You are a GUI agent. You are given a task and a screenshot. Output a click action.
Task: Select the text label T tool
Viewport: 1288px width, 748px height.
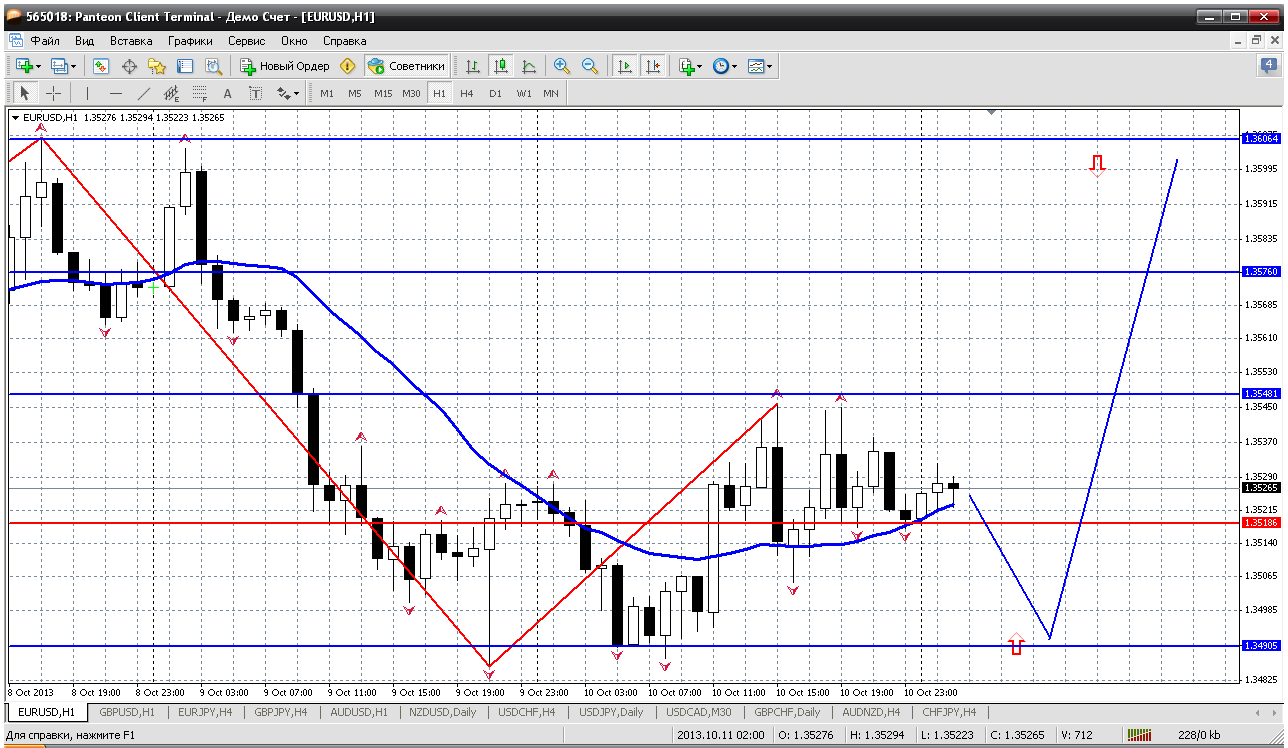[255, 93]
